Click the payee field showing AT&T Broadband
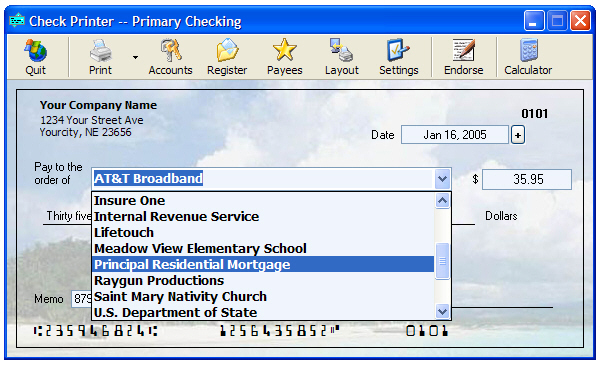 (x=263, y=179)
